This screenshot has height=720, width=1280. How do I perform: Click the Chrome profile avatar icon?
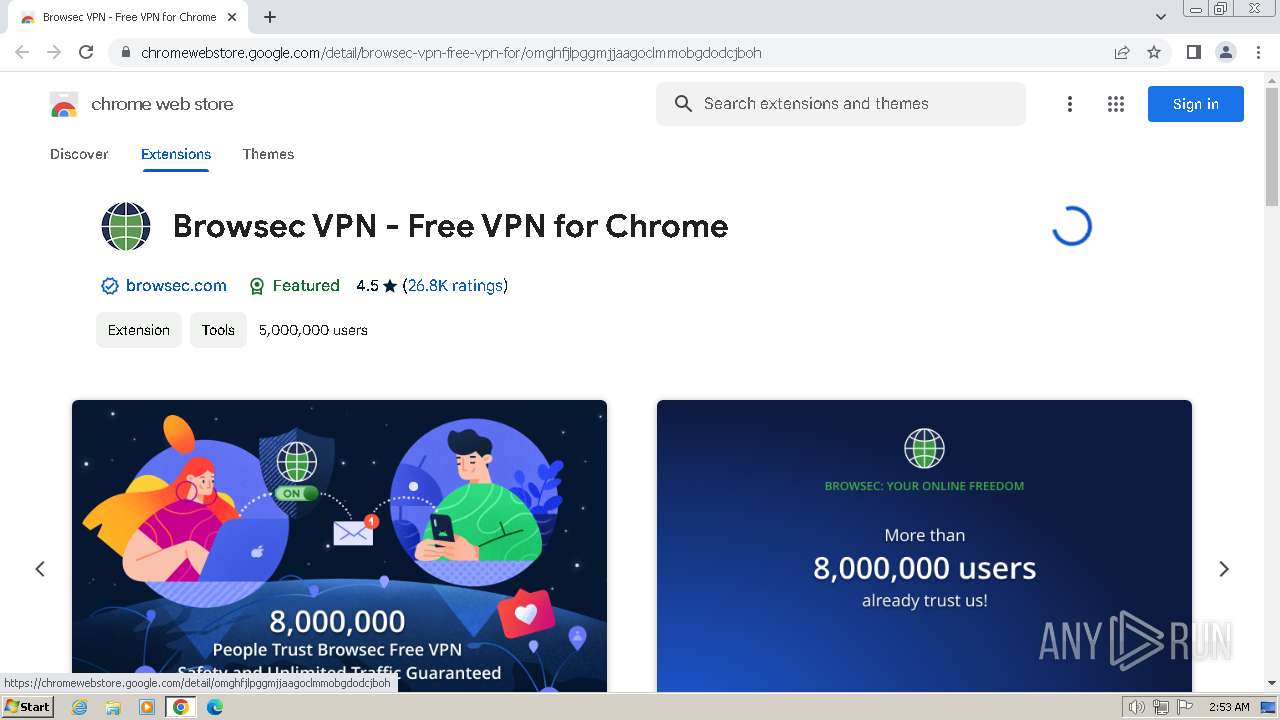tap(1226, 52)
